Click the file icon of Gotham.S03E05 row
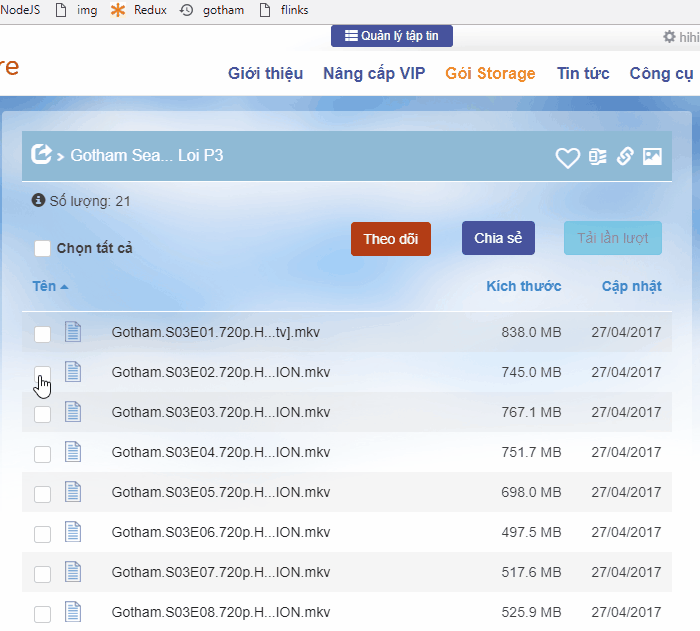 [x=73, y=492]
